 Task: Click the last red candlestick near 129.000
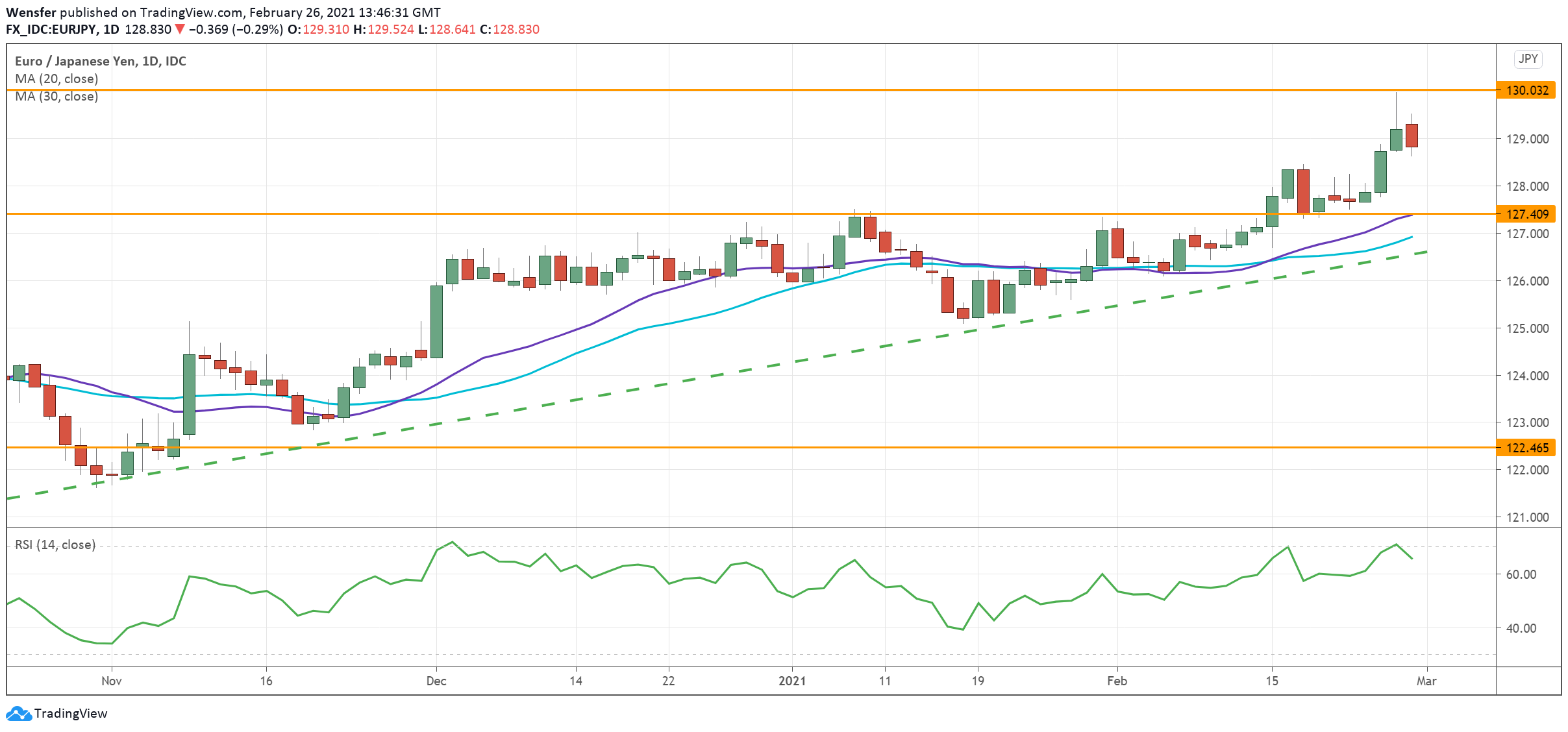tap(1412, 136)
